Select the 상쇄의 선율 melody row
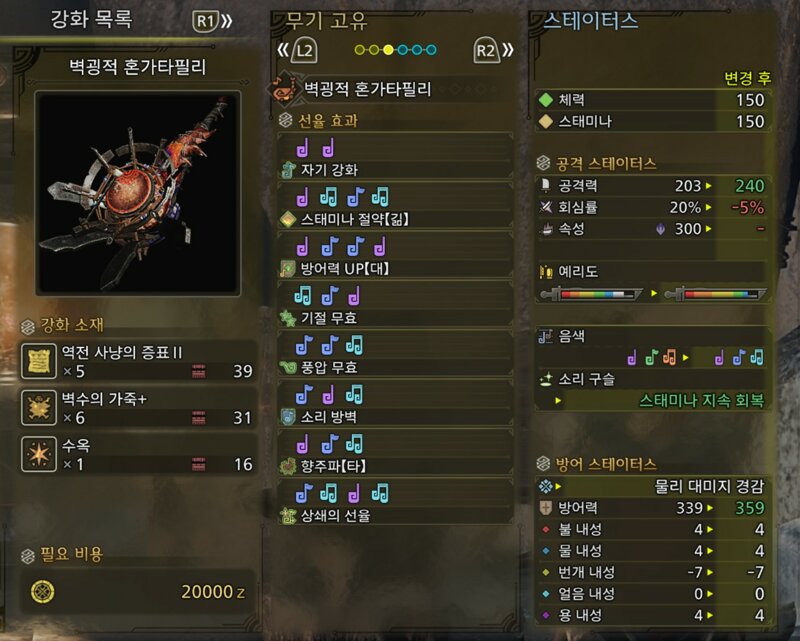The width and height of the screenshot is (800, 641). (x=395, y=502)
